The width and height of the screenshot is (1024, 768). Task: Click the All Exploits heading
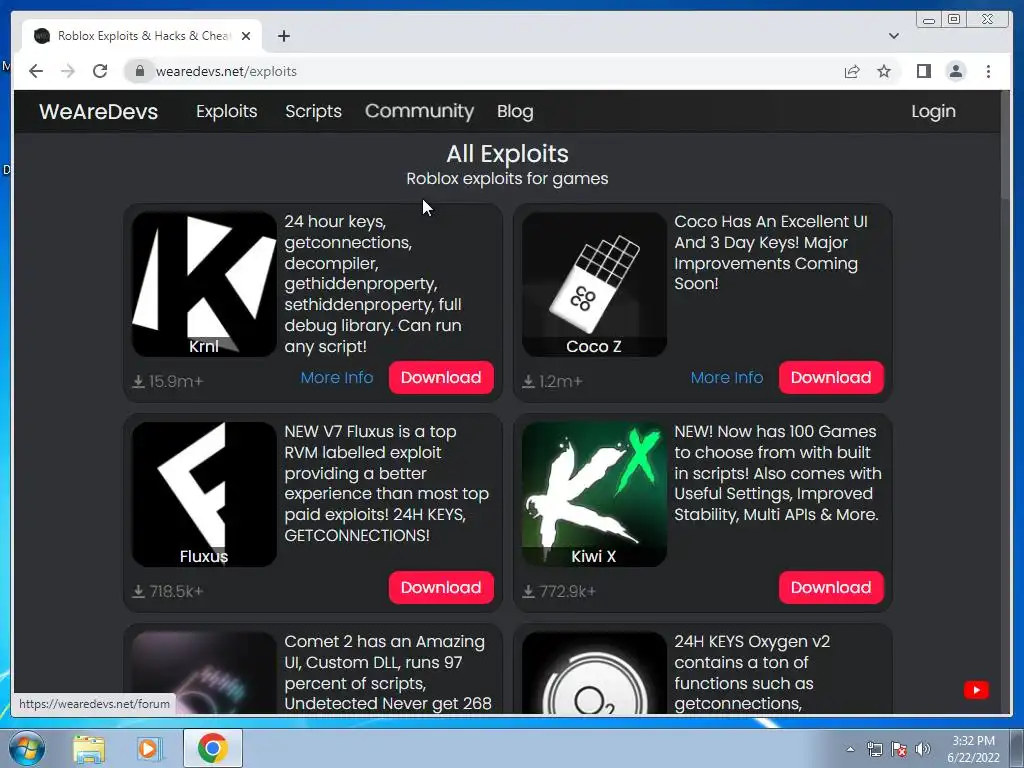click(507, 154)
